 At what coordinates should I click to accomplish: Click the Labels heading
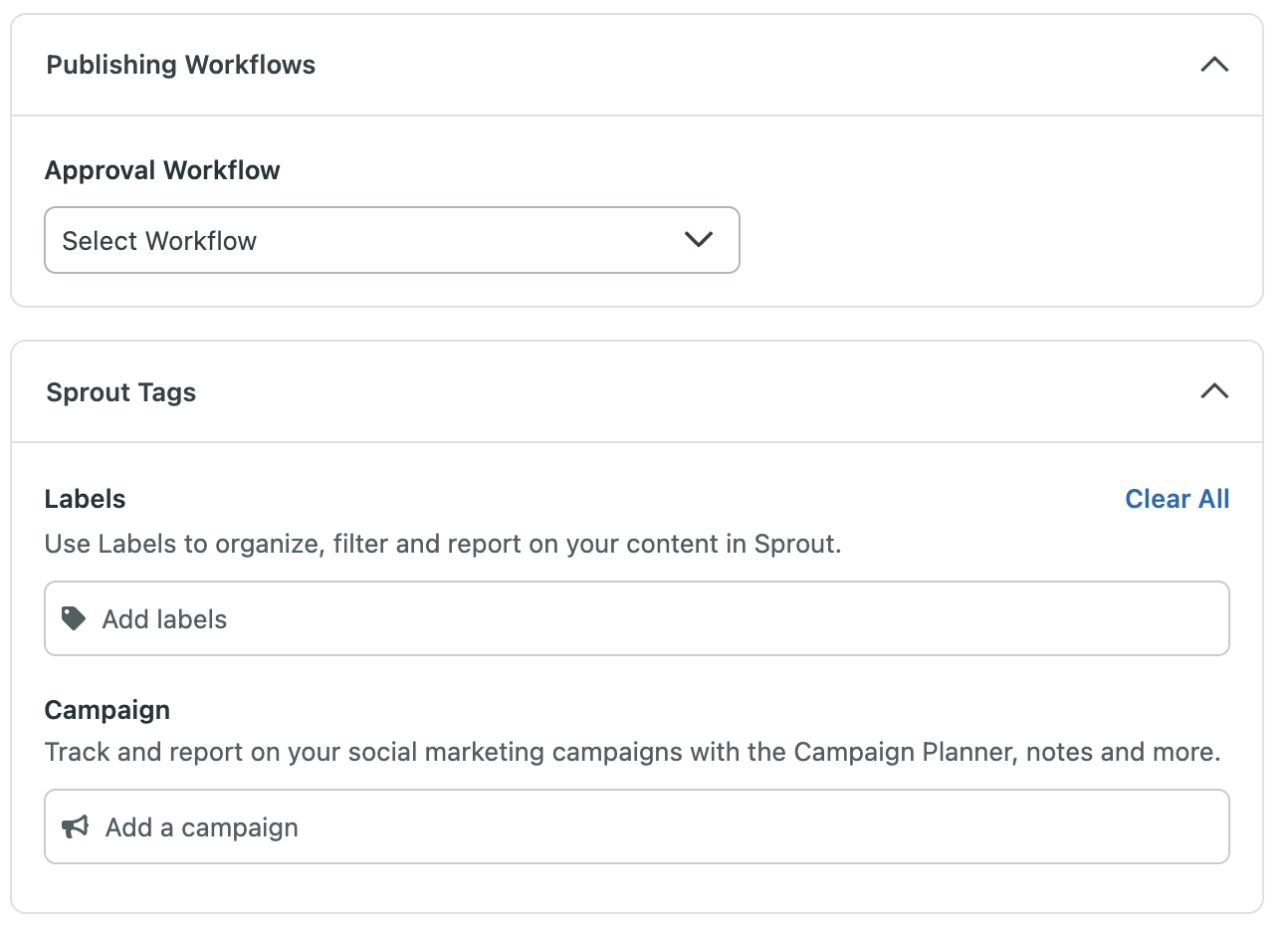pos(85,499)
